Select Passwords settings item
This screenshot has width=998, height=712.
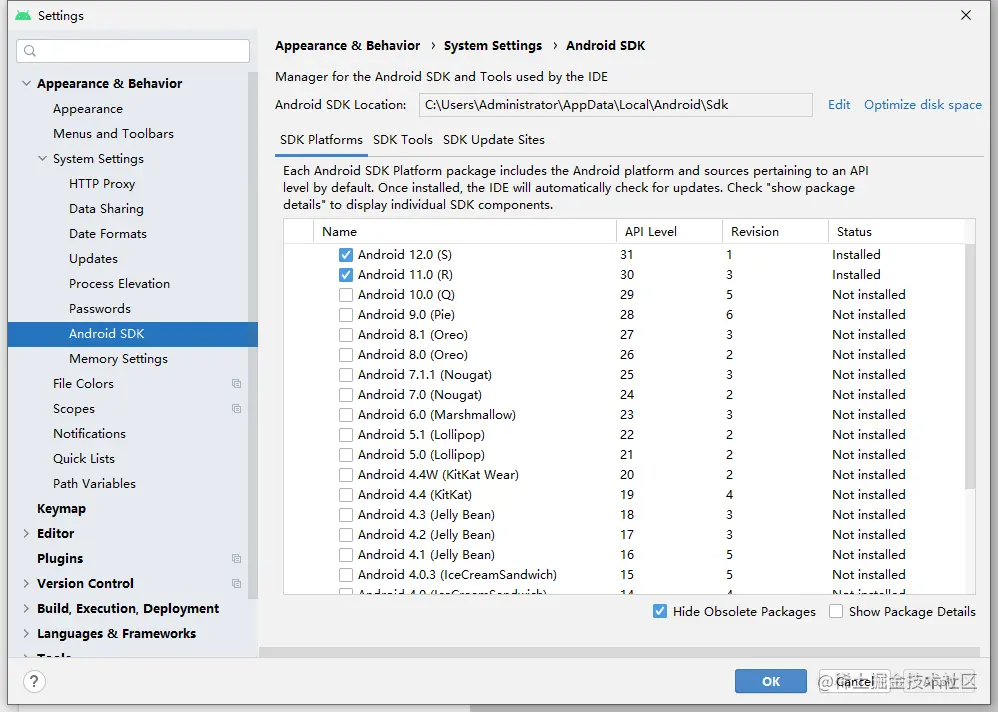tap(100, 309)
